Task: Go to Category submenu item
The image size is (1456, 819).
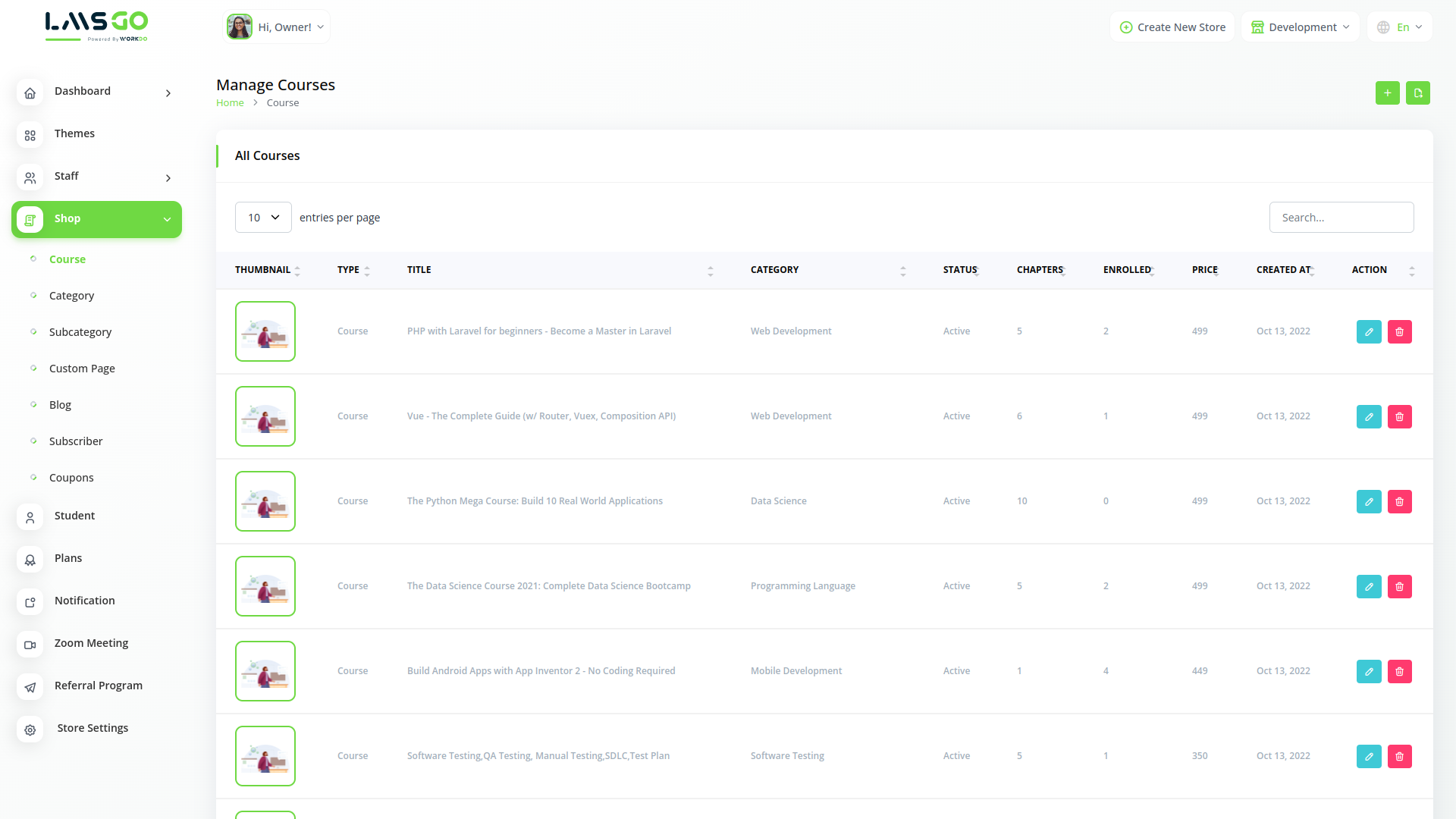Action: tap(71, 296)
